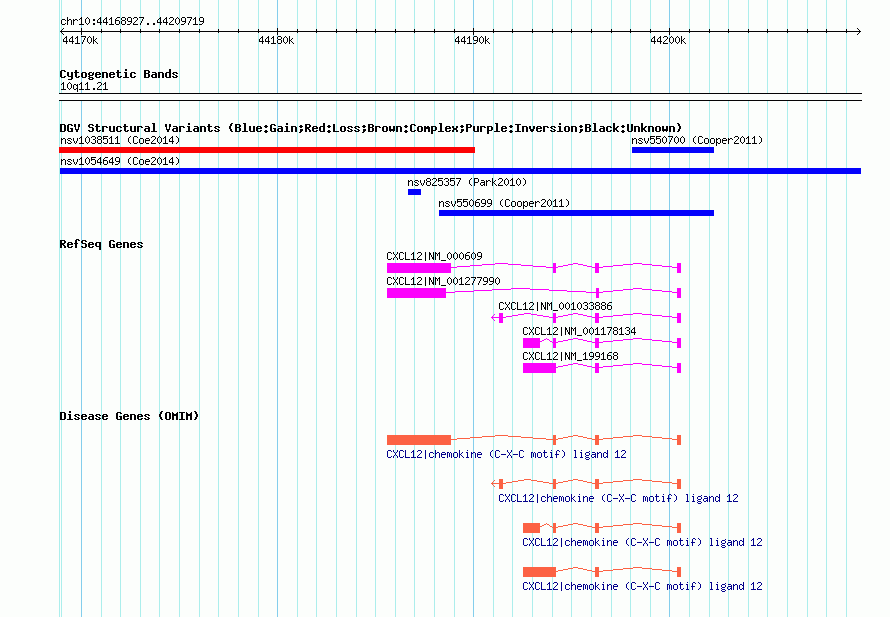Viewport: 890px width, 617px height.
Task: Click the red nsv1038511 loss variant bar
Action: pos(267,150)
